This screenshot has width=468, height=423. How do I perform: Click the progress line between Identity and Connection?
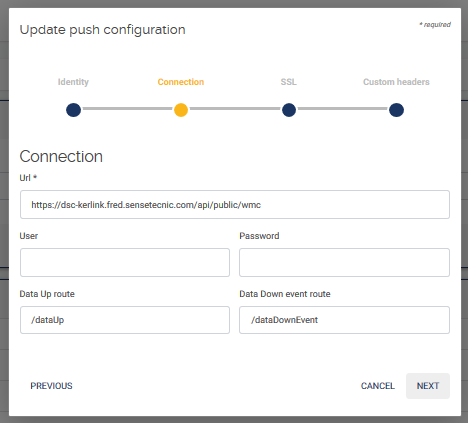point(127,109)
